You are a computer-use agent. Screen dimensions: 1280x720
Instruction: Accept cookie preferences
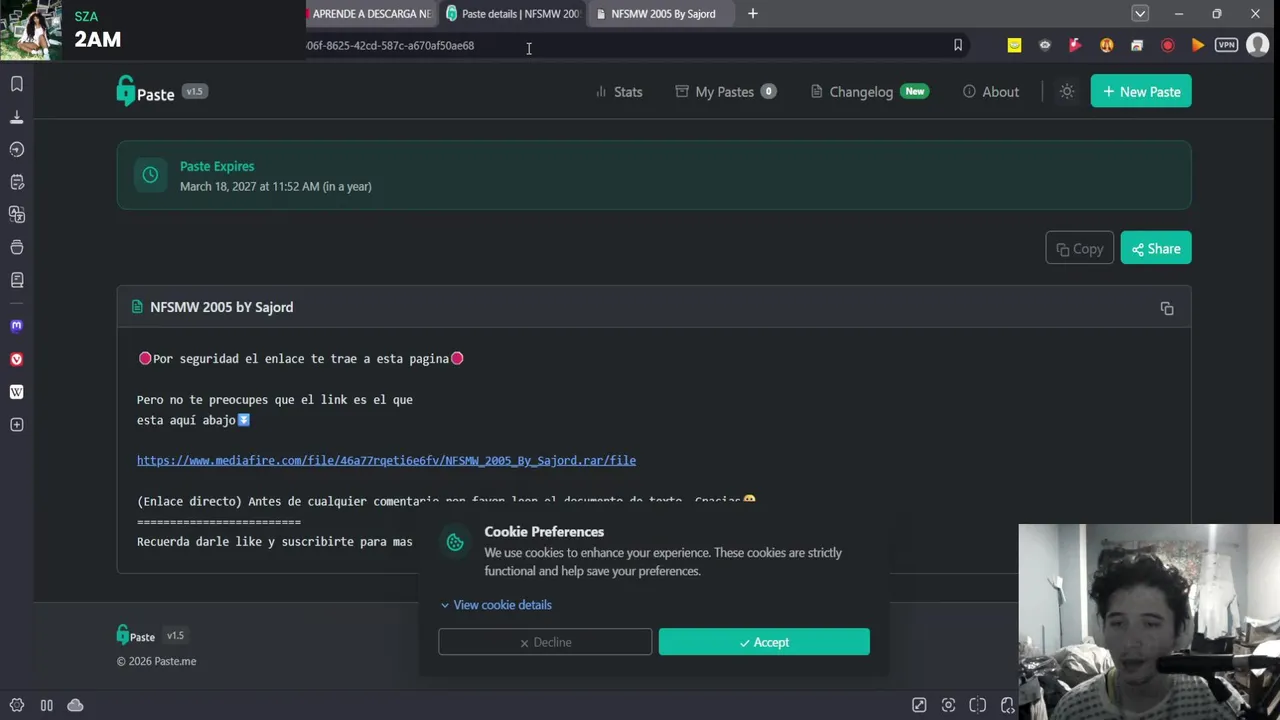[x=764, y=642]
